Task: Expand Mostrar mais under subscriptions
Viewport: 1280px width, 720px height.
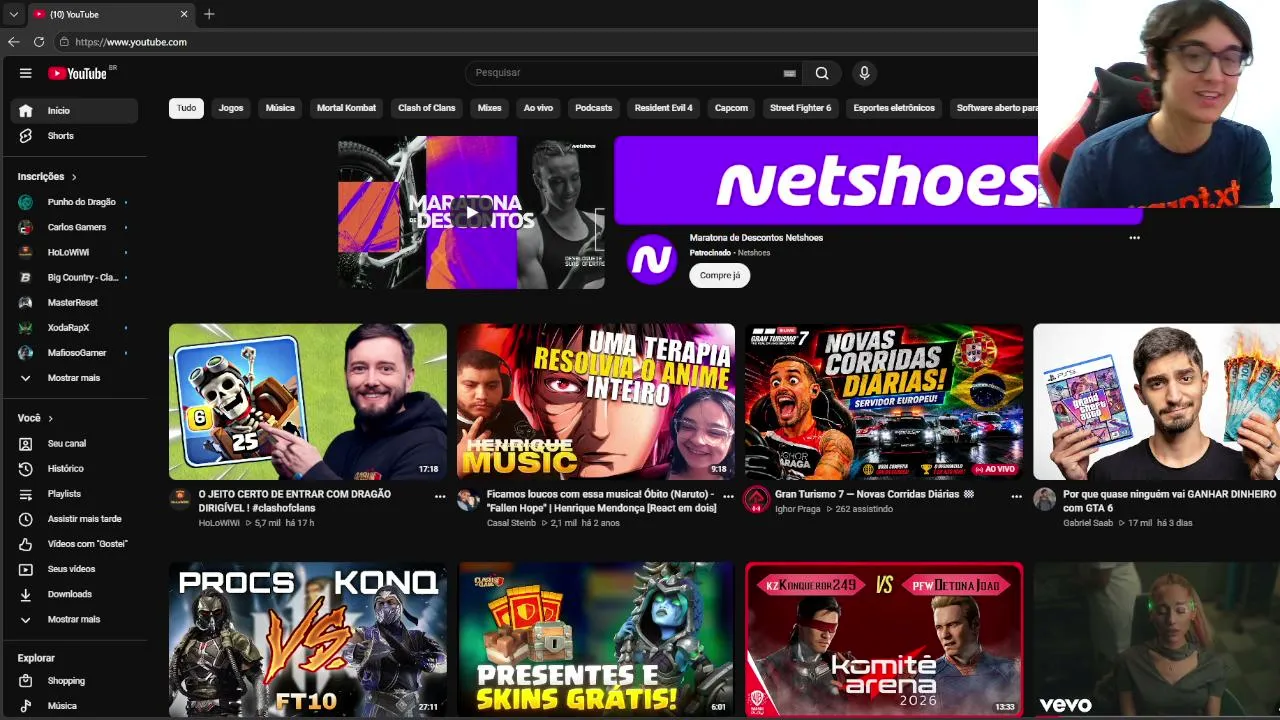Action: click(x=74, y=378)
